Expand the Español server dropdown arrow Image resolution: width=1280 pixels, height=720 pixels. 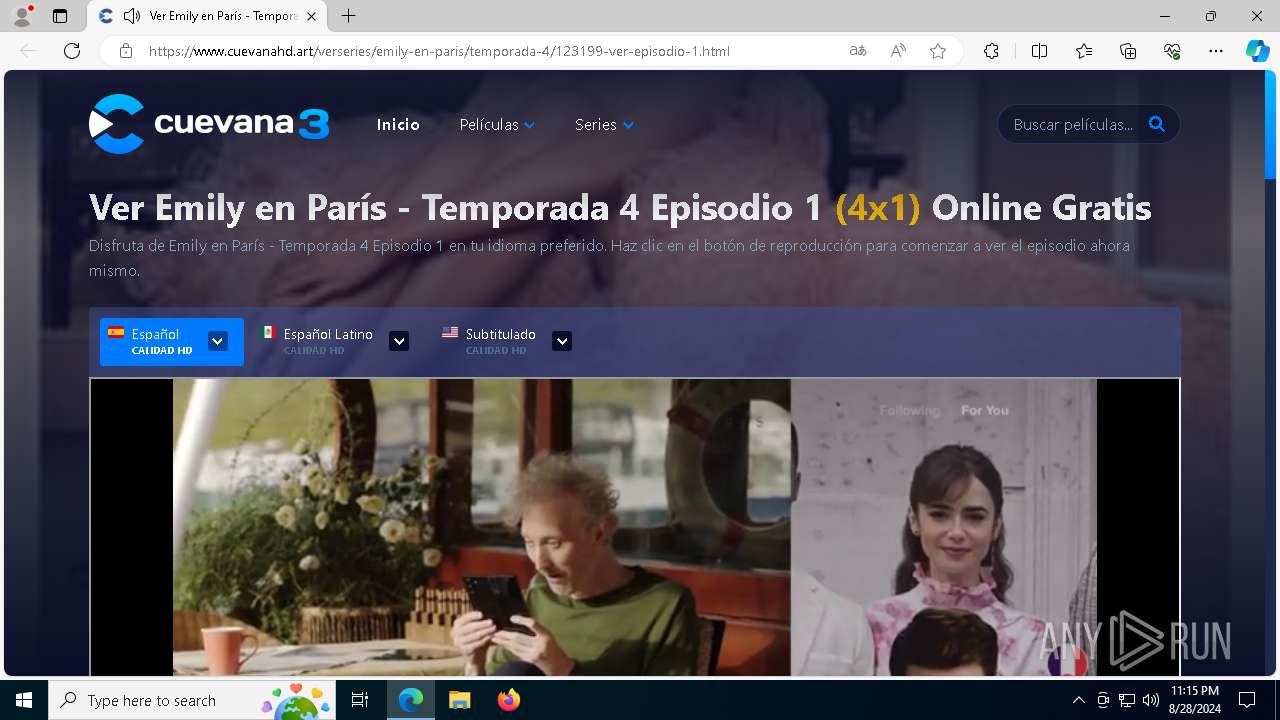pos(217,341)
